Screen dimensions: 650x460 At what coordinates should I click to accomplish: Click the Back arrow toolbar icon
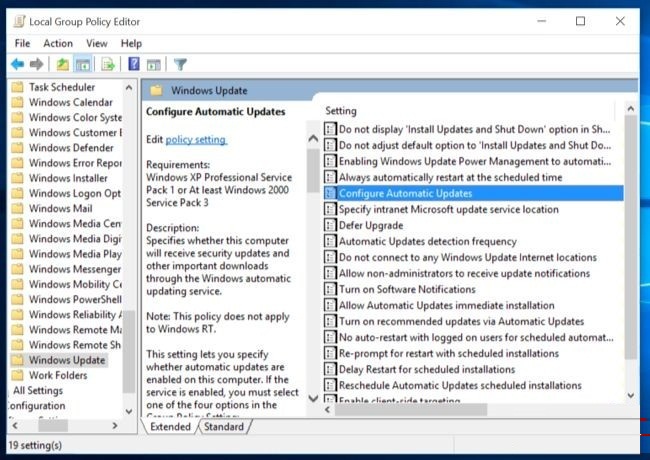[17, 64]
